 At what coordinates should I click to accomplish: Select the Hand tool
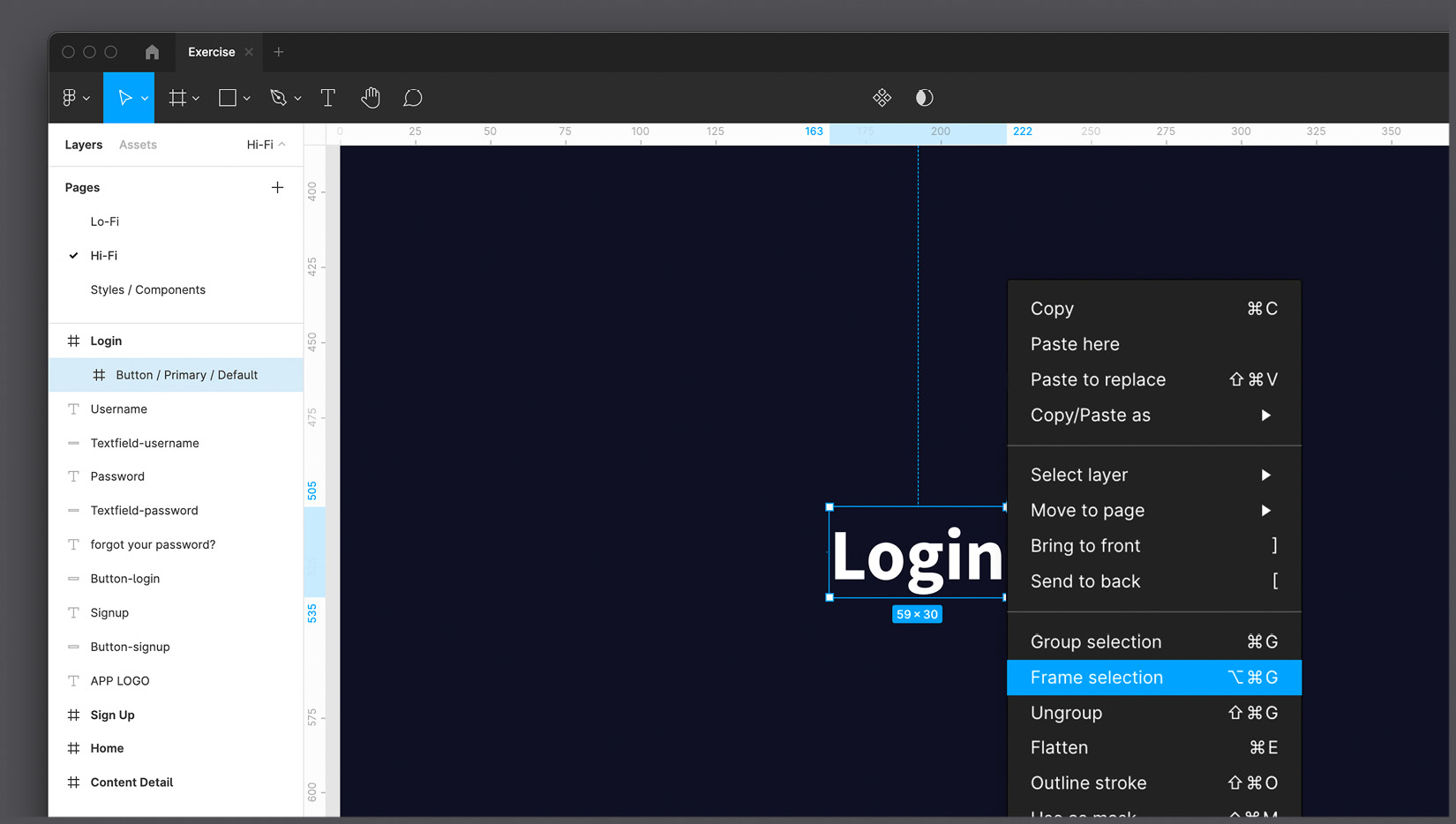(371, 98)
